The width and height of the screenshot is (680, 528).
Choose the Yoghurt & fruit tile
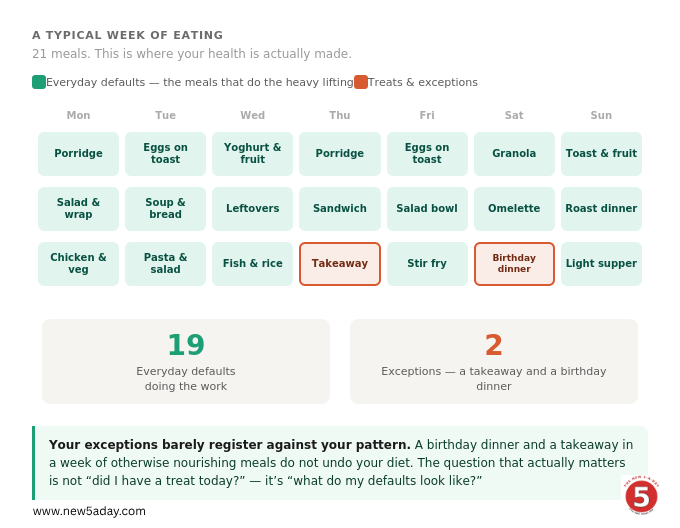tap(252, 154)
